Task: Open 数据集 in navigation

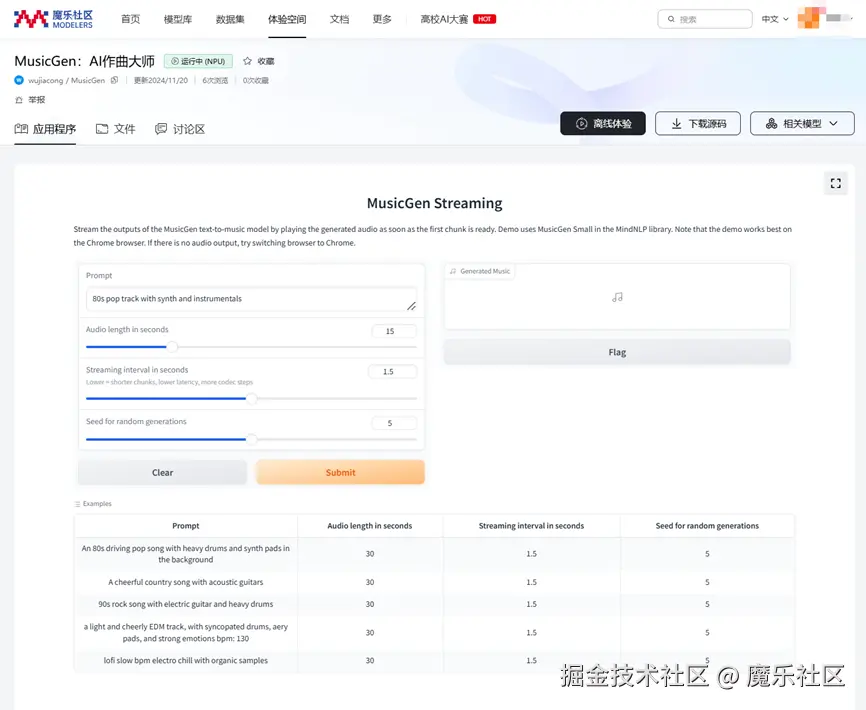Action: tap(230, 19)
